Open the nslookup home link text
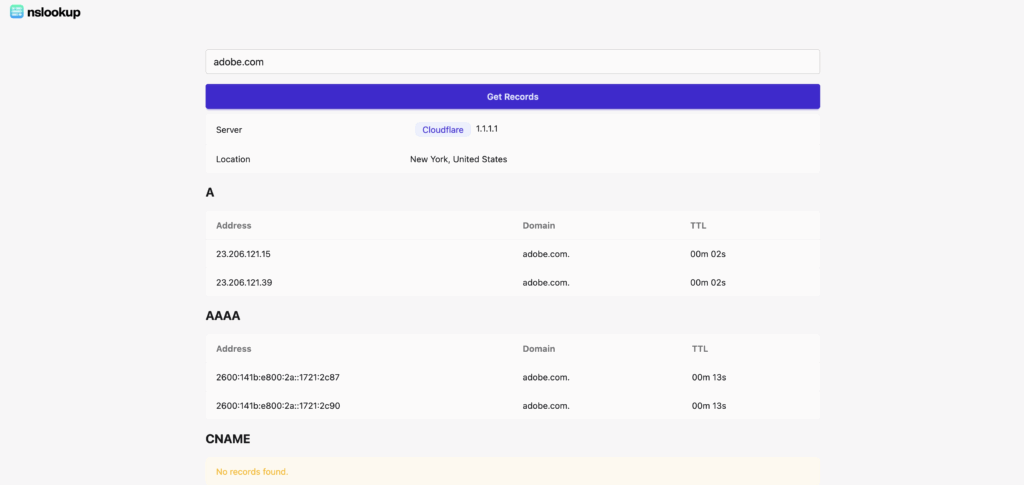This screenshot has height=485, width=1024. pos(54,12)
